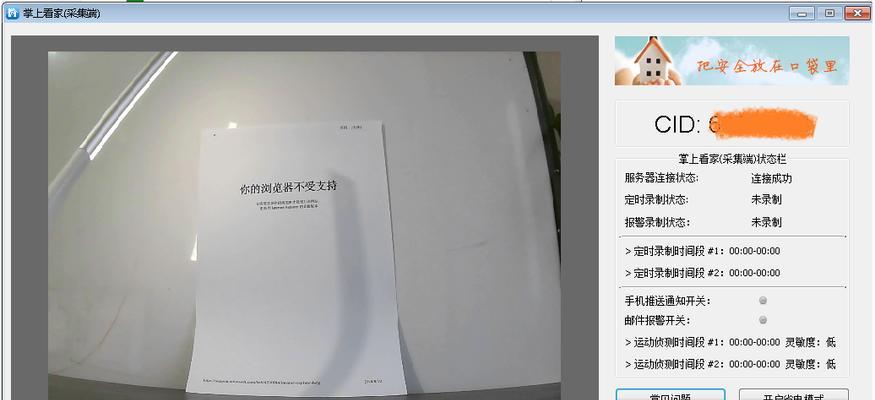The image size is (875, 400).
Task: Click 定时录制状态 value 未录制
Action: [766, 200]
